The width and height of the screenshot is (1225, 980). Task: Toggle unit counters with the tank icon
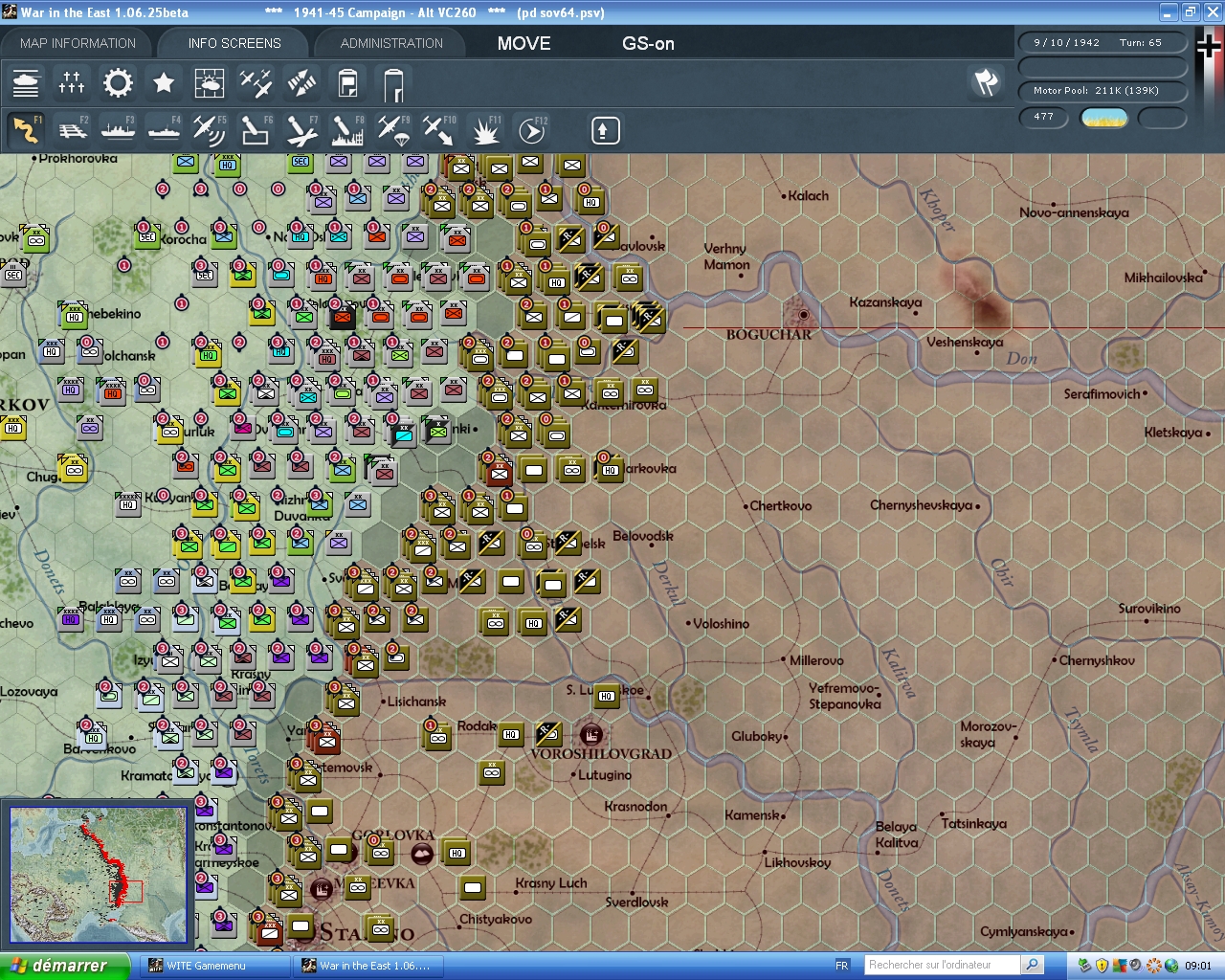click(x=26, y=83)
